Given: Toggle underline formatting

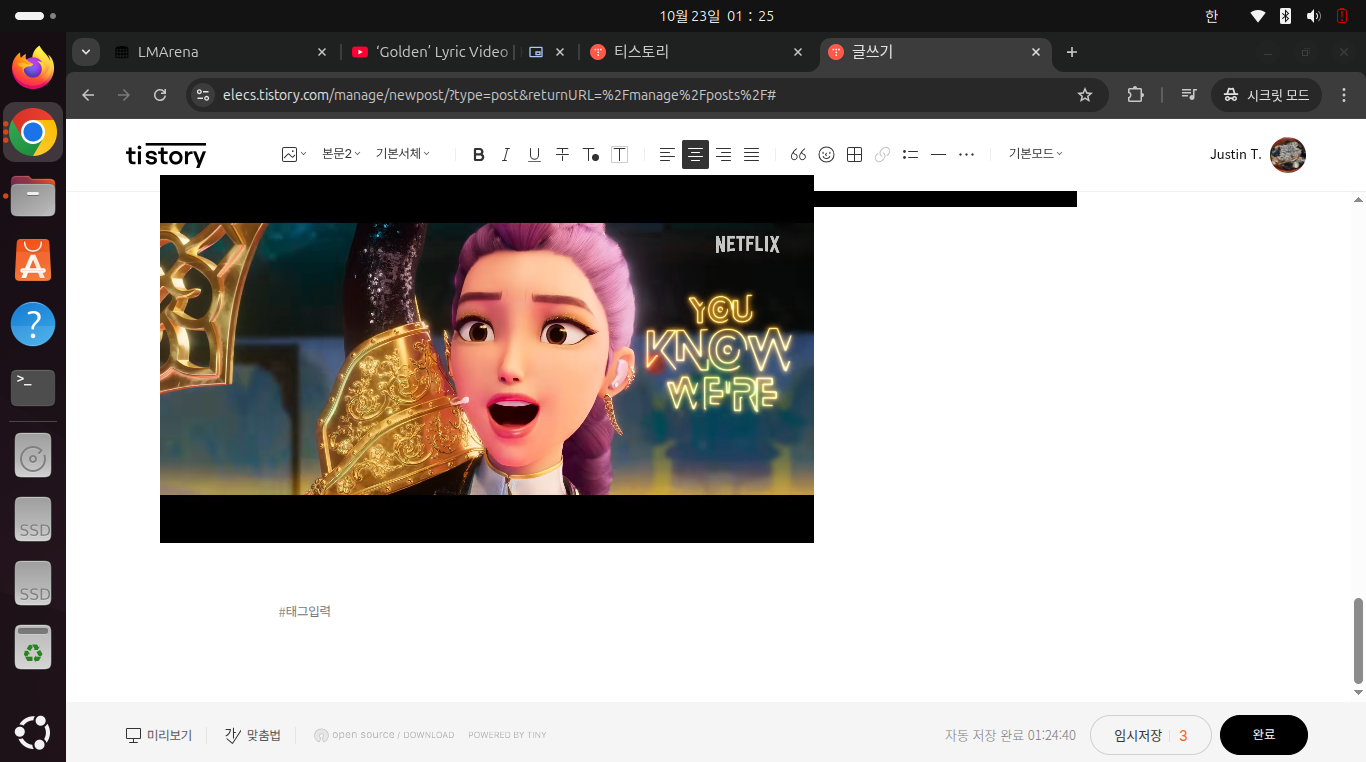Looking at the screenshot, I should click(x=534, y=154).
